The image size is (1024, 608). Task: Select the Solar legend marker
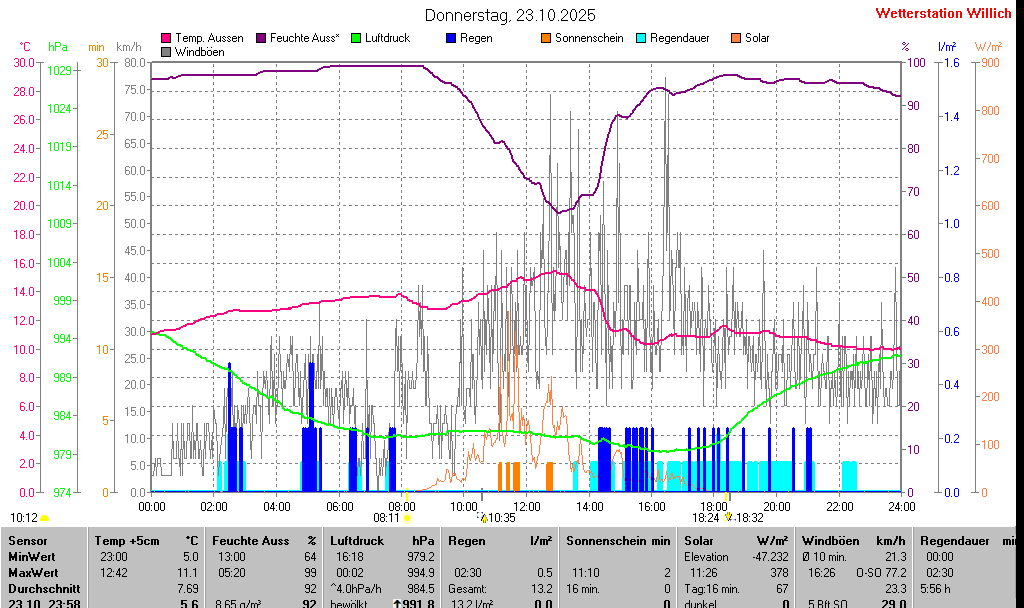point(736,38)
